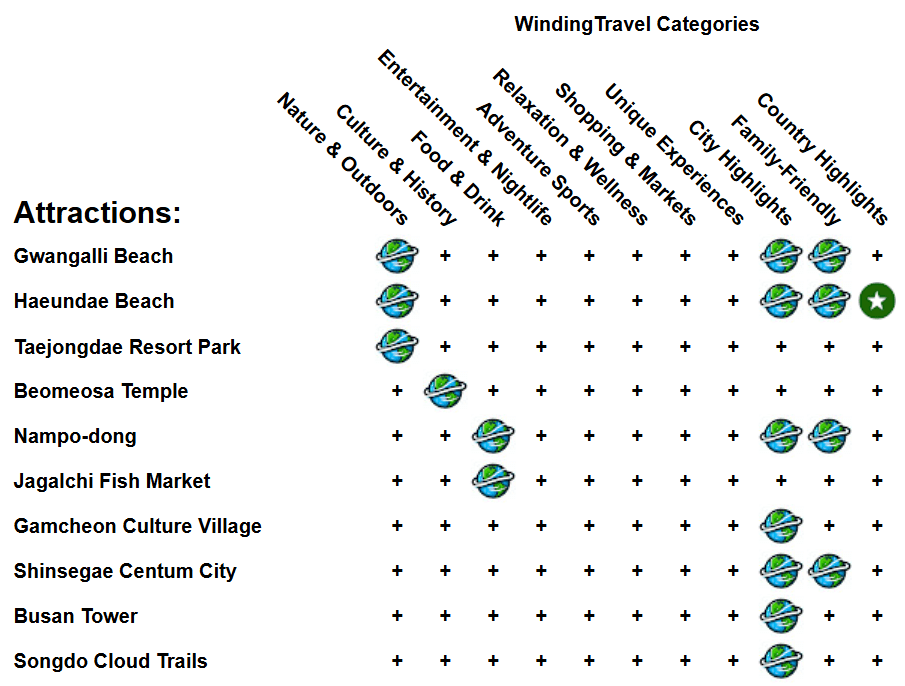Open the Gwangalli Beach attraction name

(x=93, y=256)
